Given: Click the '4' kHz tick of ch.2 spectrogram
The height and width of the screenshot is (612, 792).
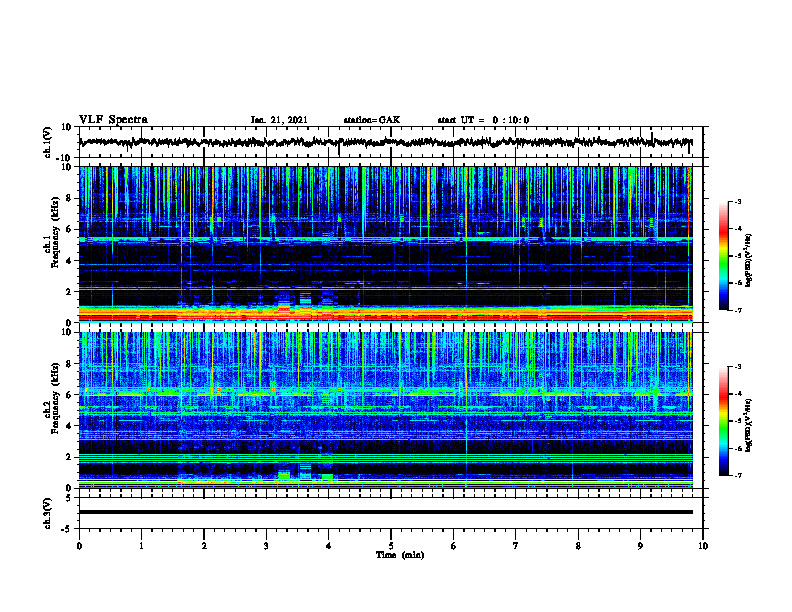Looking at the screenshot, I should (69, 426).
